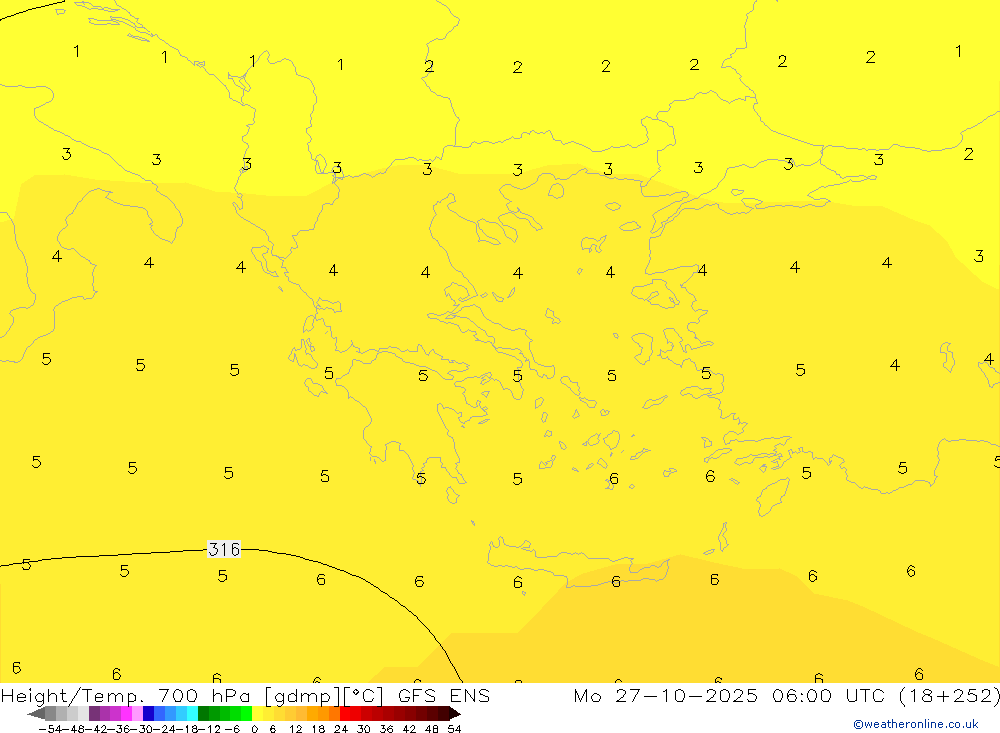The image size is (1000, 733).
Task: Pick the dark green swatch on the color scale
Action: (x=203, y=714)
